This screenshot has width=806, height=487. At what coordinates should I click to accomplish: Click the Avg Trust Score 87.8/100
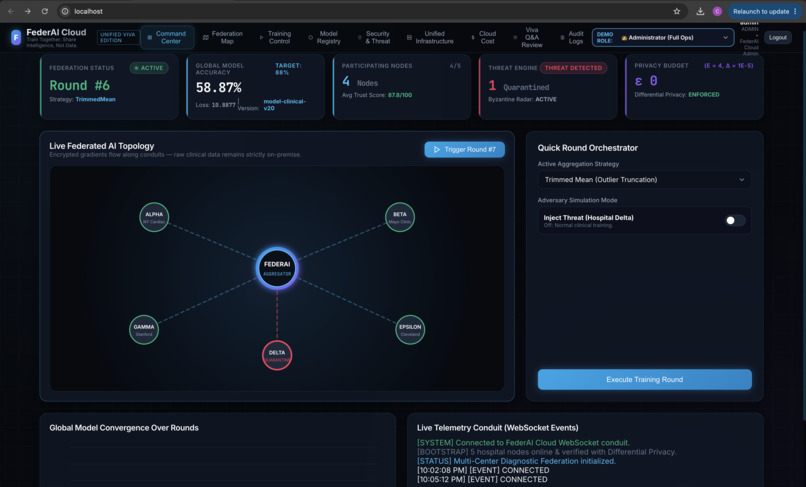pyautogui.click(x=377, y=95)
